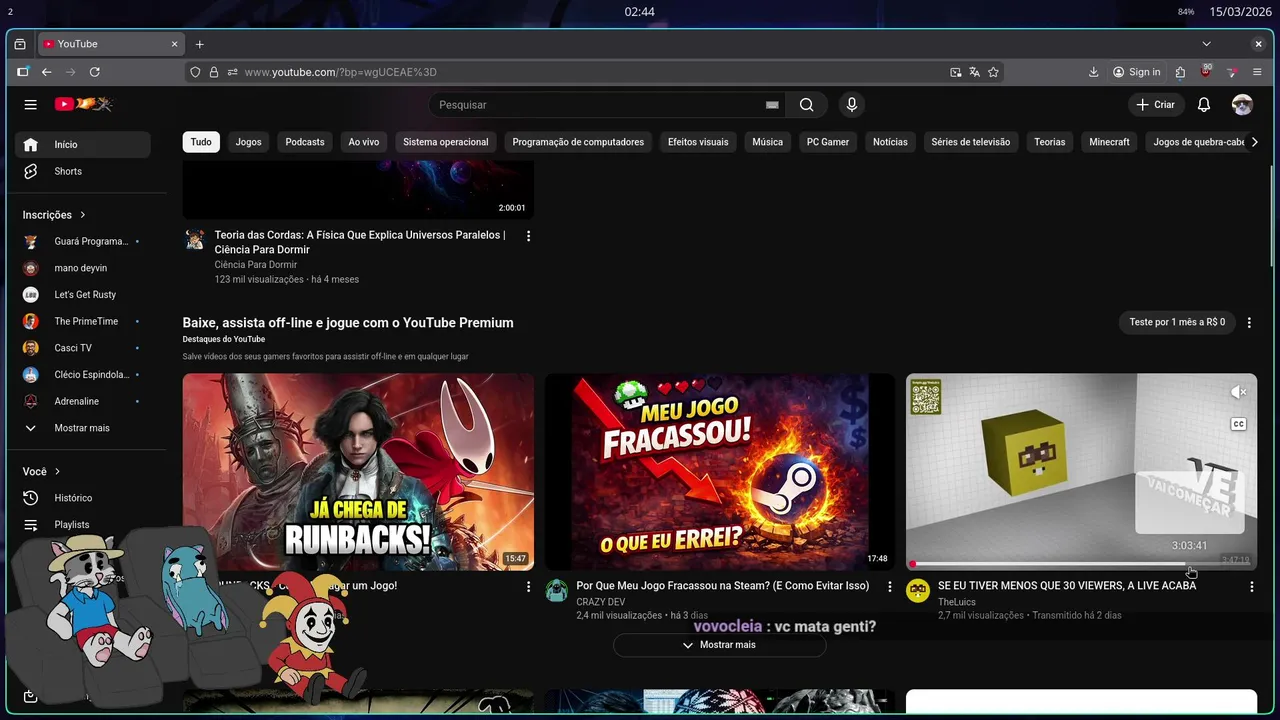This screenshot has height=720, width=1280.
Task: Bookmark this page with star icon
Action: point(993,72)
